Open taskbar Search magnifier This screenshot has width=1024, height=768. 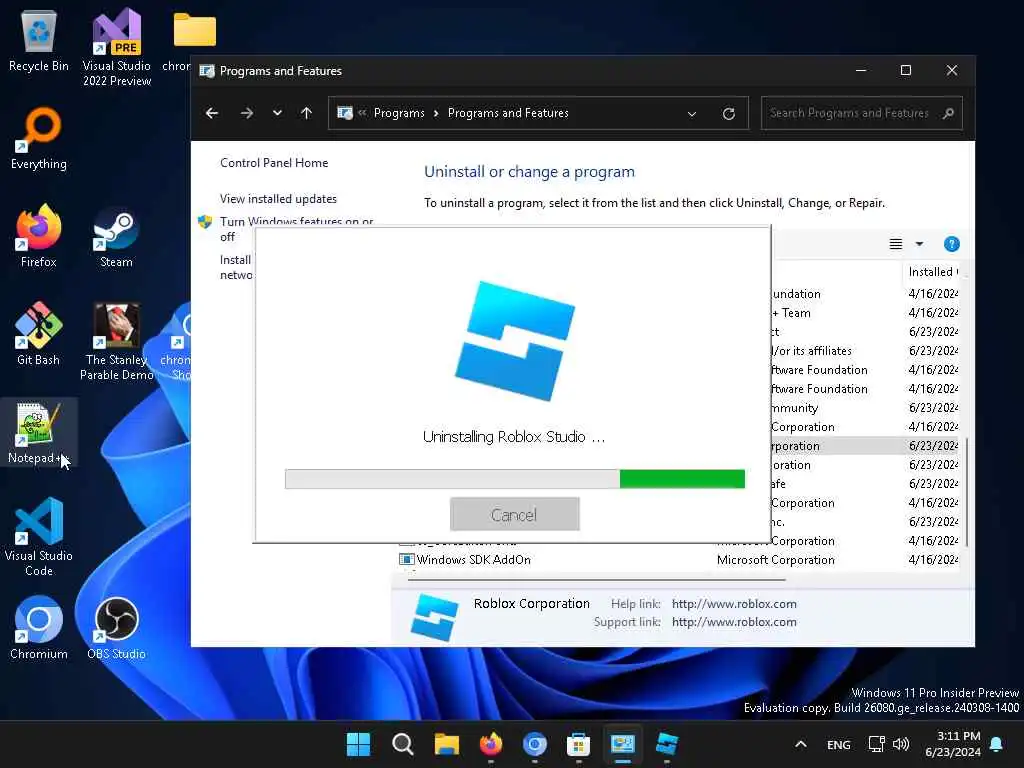pos(402,744)
